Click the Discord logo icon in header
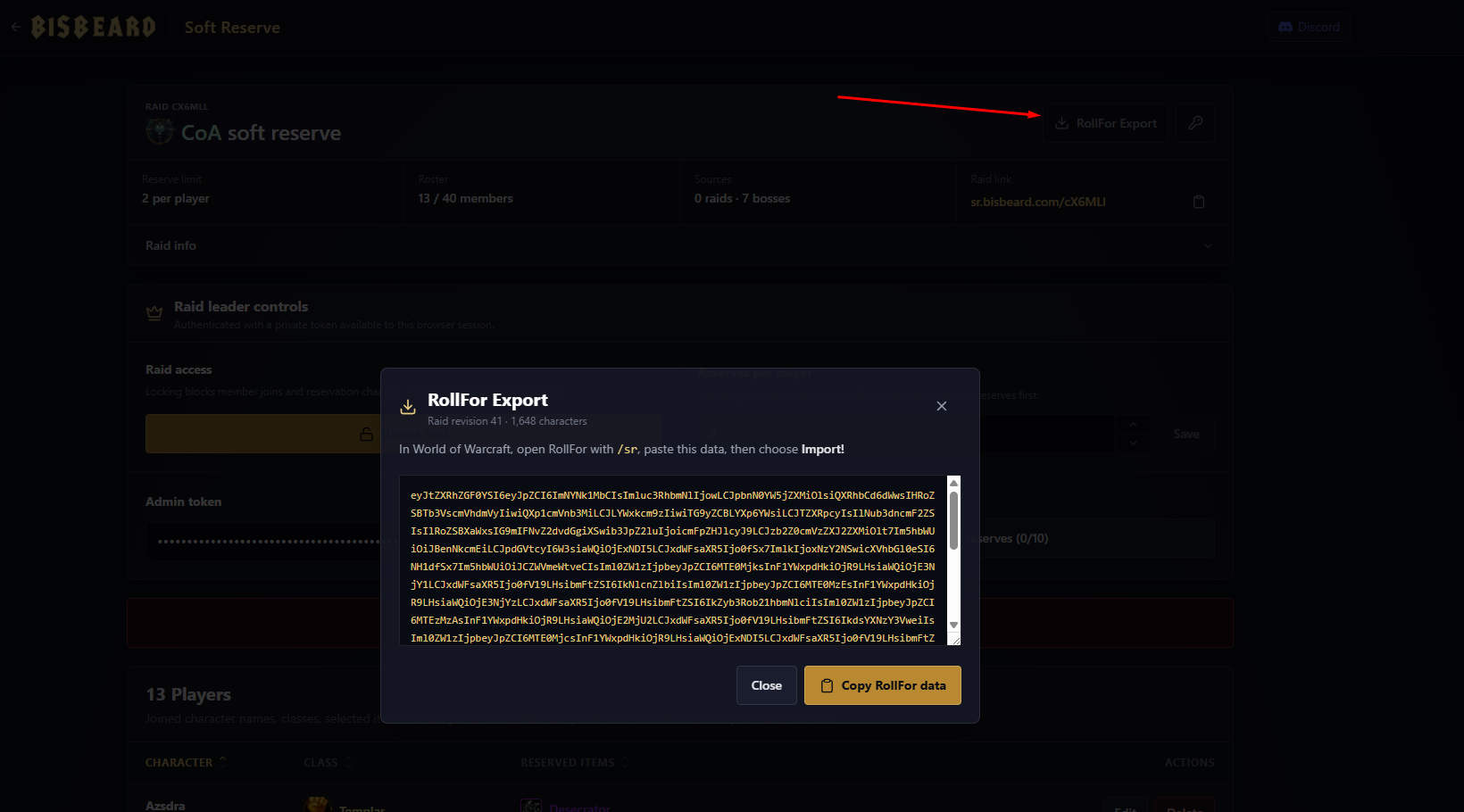The image size is (1464, 812). point(1285,27)
